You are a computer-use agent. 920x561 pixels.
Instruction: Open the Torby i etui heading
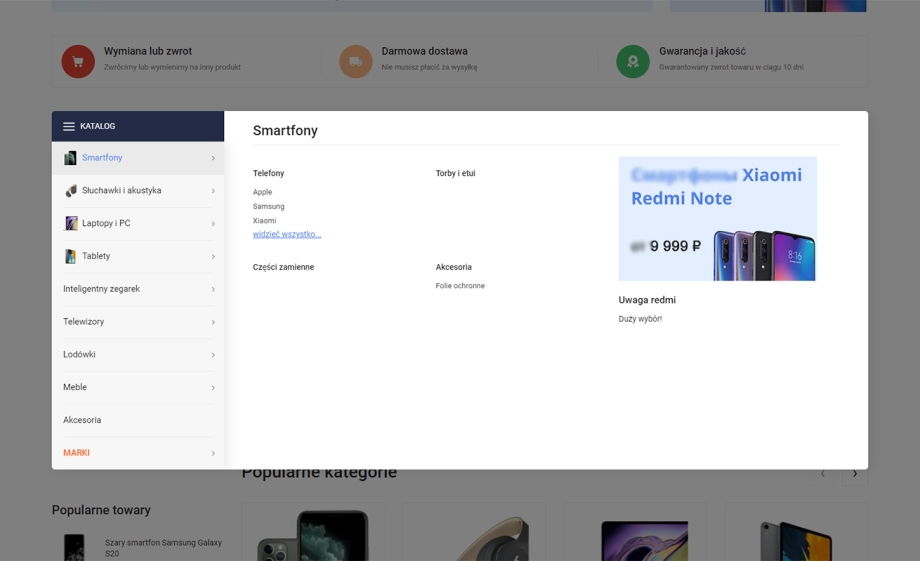coord(455,173)
